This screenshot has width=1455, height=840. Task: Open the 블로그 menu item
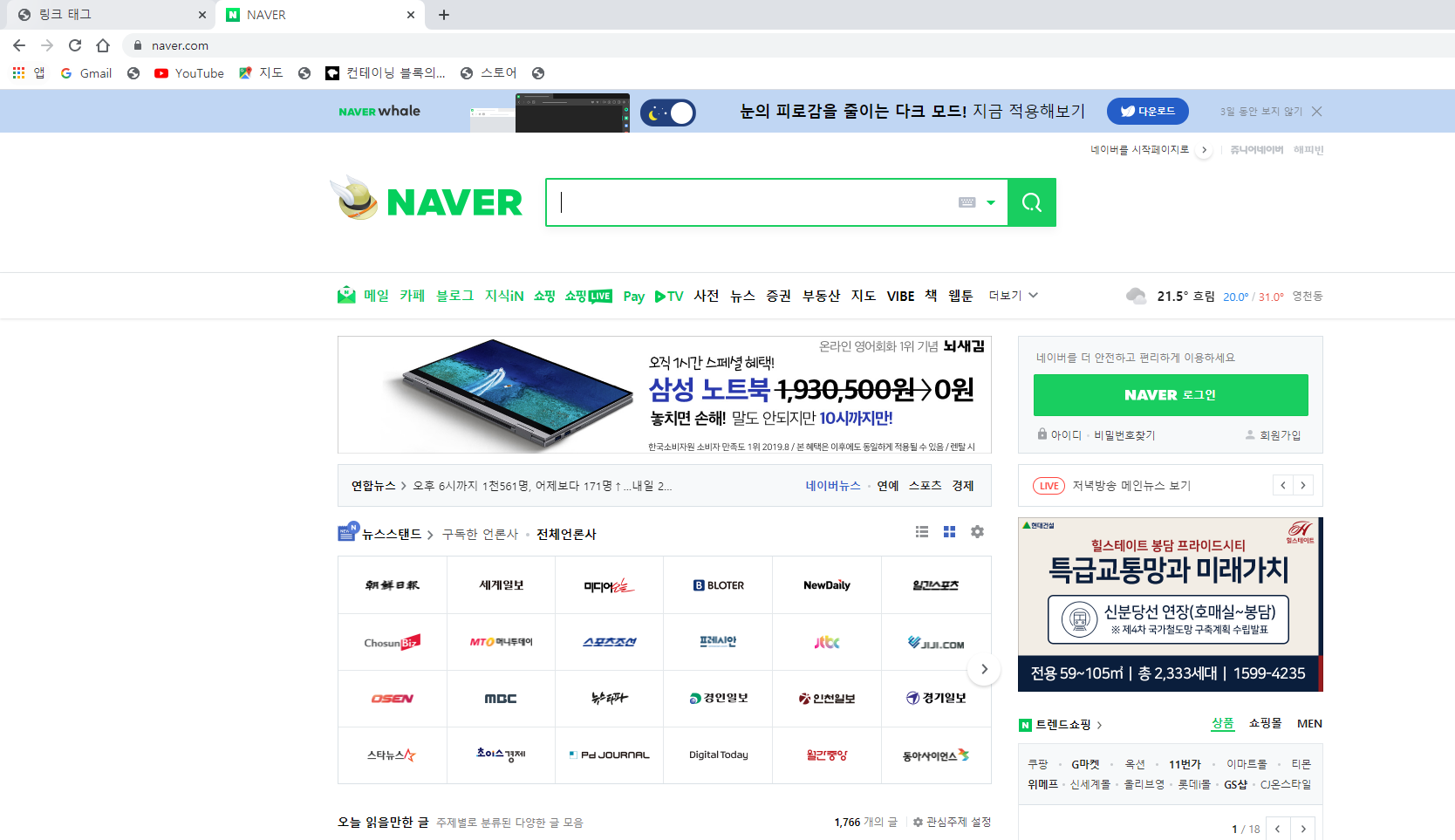tap(455, 296)
